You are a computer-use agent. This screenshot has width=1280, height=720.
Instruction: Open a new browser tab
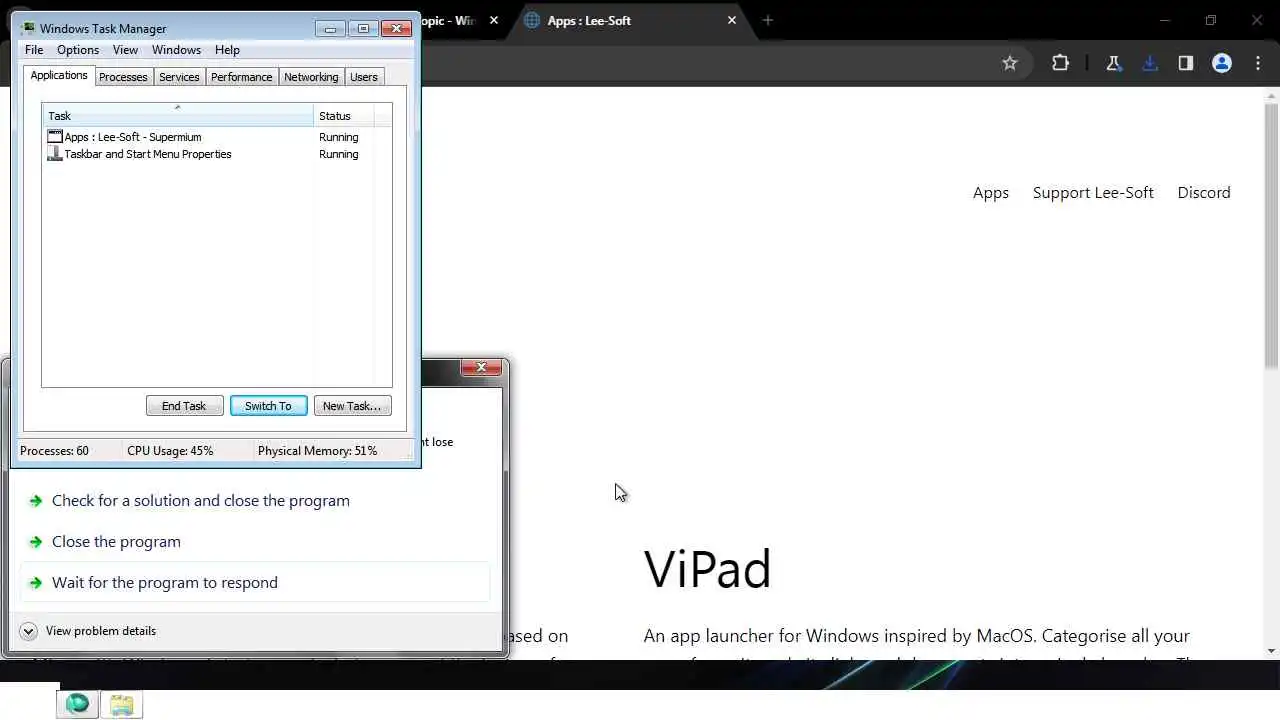pyautogui.click(x=768, y=20)
